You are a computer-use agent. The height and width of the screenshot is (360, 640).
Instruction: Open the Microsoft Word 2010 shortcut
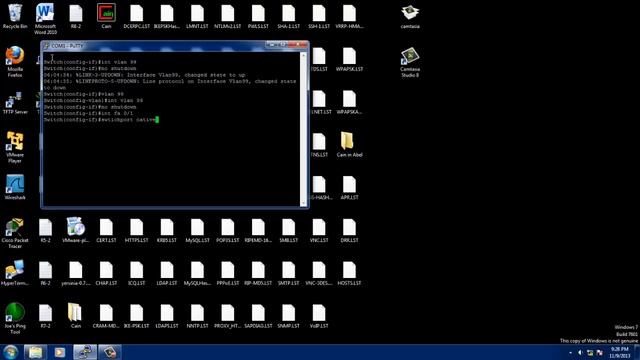click(x=45, y=19)
